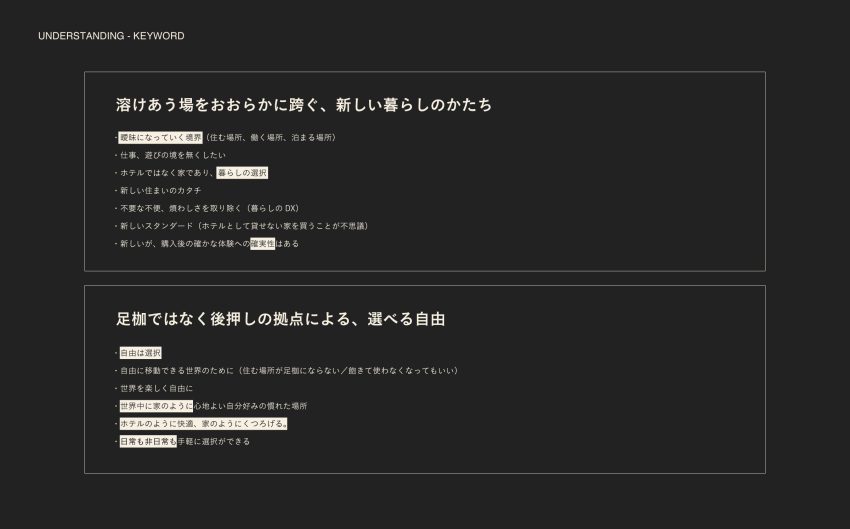Click the UNDERSTANDING - KEYWORD header text

[x=111, y=36]
